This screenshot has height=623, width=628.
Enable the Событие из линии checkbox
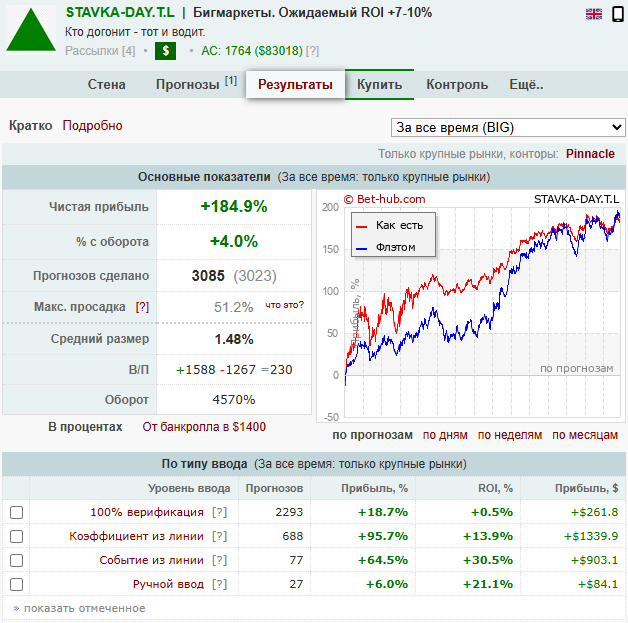[16, 560]
